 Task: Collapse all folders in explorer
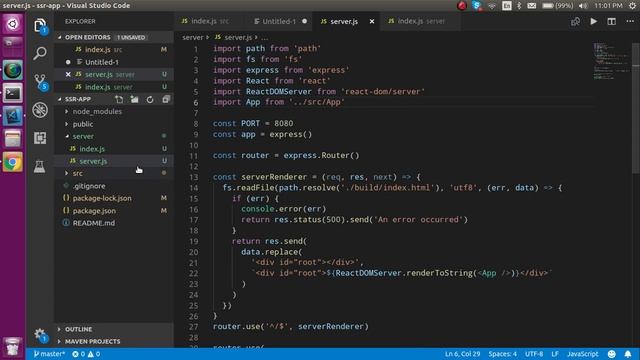pyautogui.click(x=166, y=99)
